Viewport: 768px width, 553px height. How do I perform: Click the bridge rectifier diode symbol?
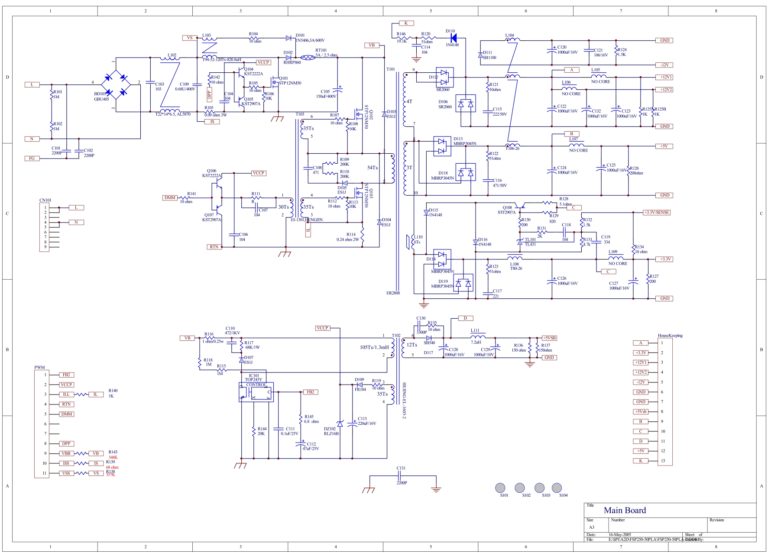click(116, 84)
